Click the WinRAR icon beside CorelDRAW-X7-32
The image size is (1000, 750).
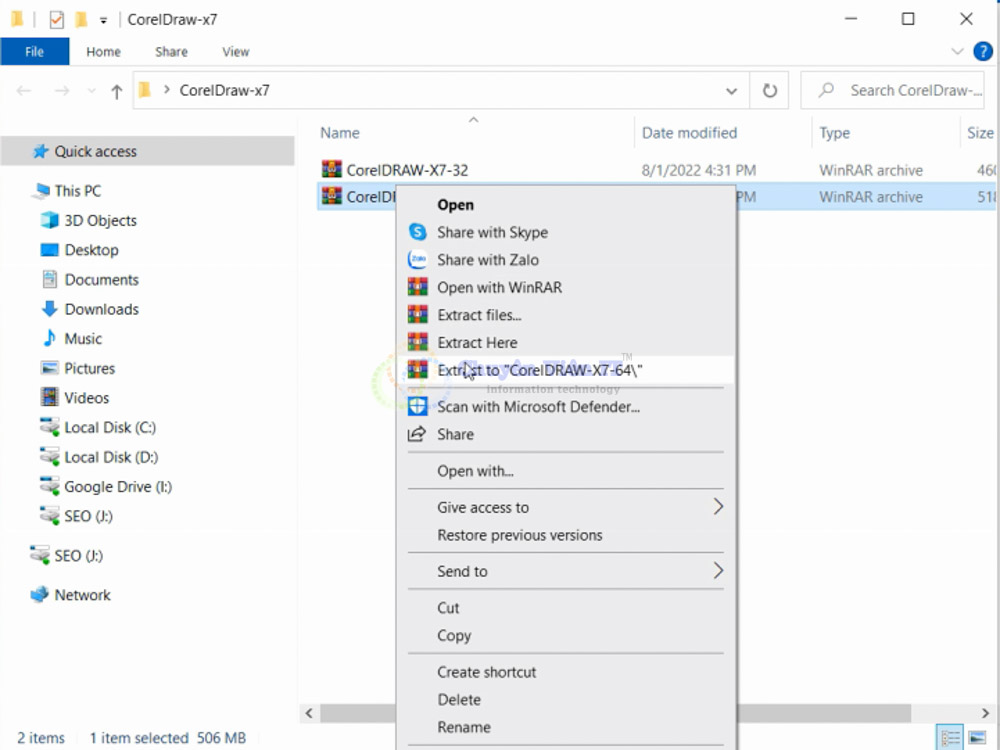point(331,170)
